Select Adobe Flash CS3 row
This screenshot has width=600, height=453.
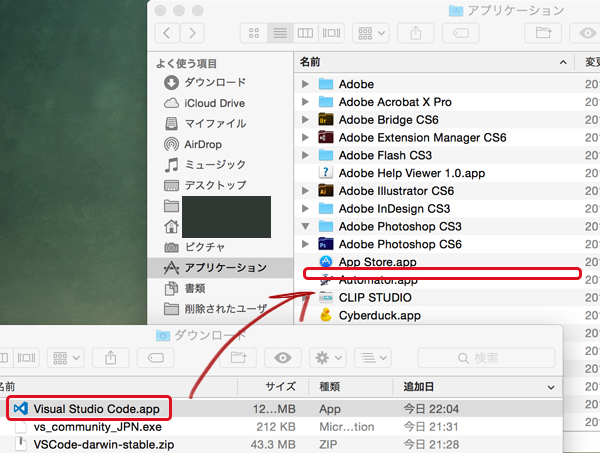[x=447, y=155]
